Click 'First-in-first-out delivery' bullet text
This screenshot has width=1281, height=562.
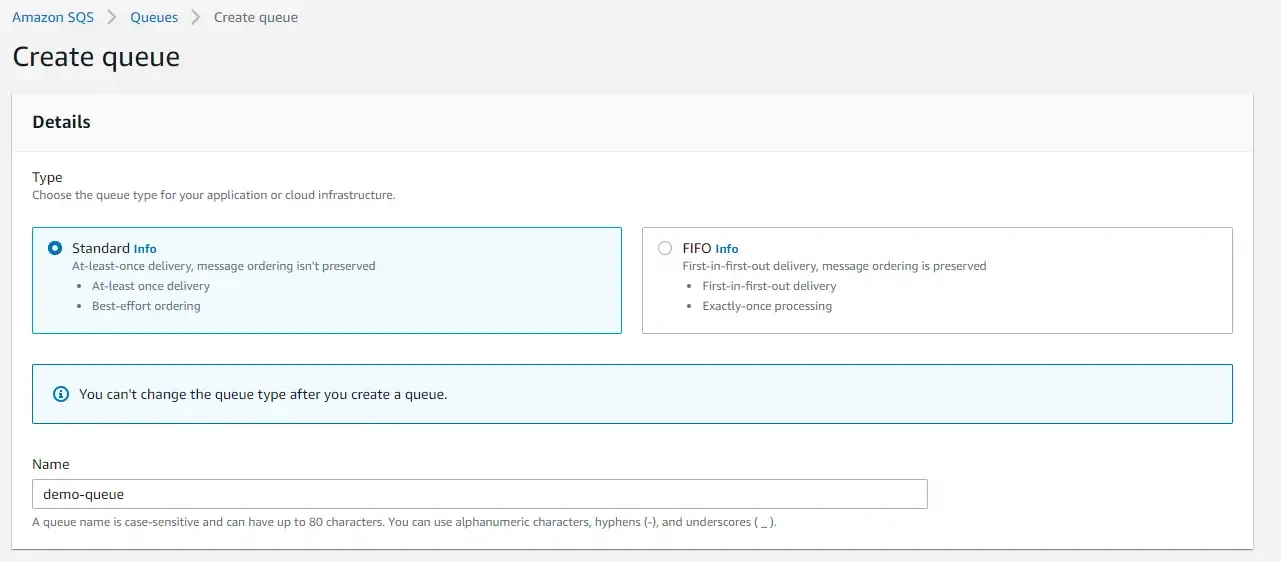click(769, 286)
